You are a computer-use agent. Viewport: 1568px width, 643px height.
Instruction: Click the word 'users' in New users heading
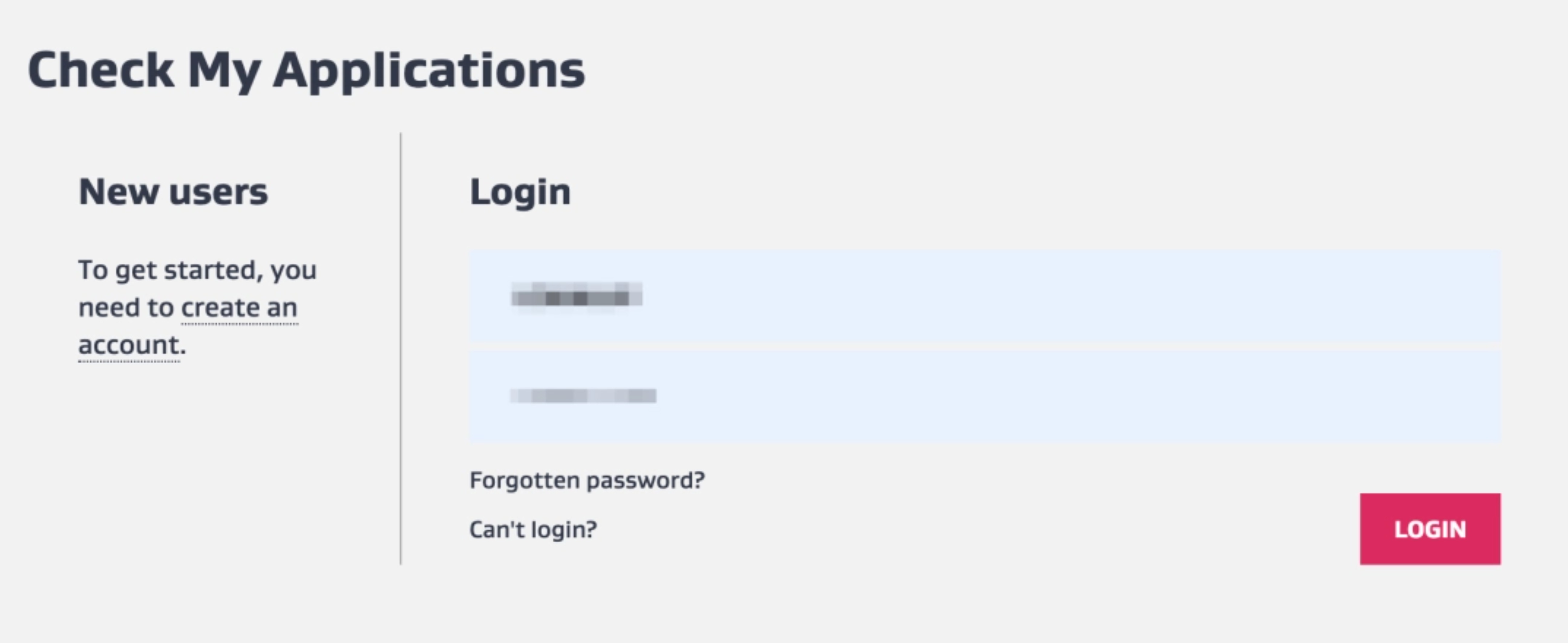pos(218,193)
